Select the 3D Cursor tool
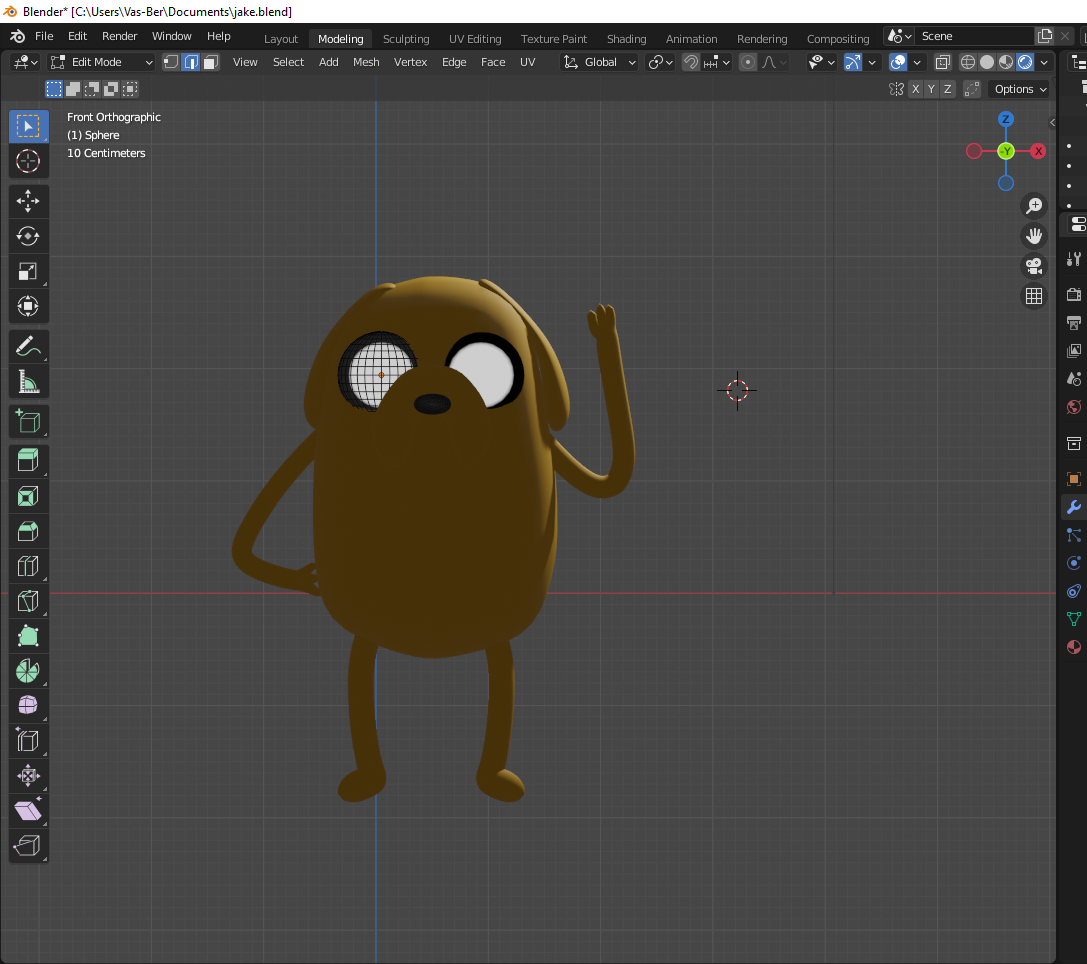The height and width of the screenshot is (964, 1087). 28,161
